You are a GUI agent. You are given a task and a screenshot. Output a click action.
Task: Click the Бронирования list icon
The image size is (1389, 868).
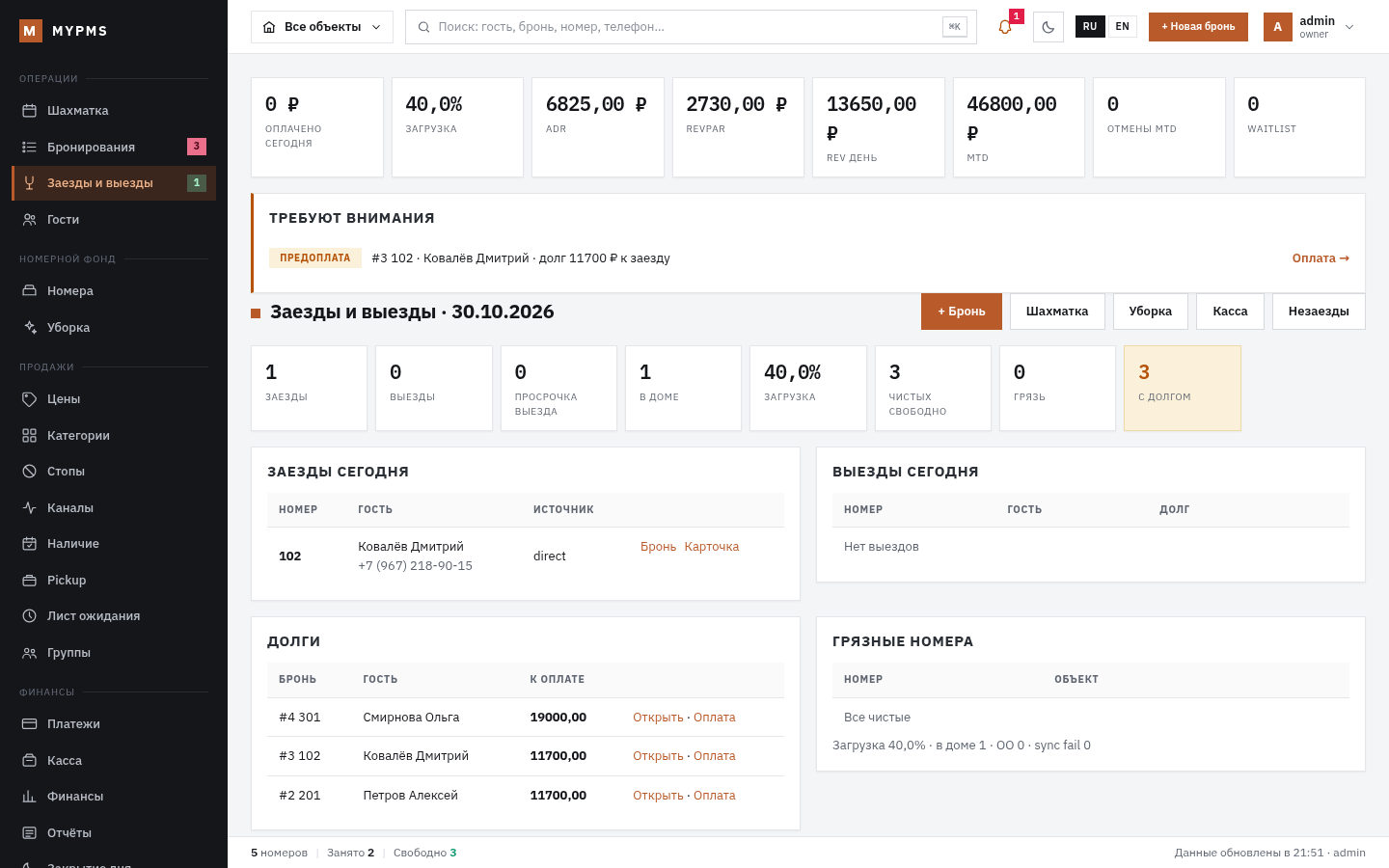point(29,147)
